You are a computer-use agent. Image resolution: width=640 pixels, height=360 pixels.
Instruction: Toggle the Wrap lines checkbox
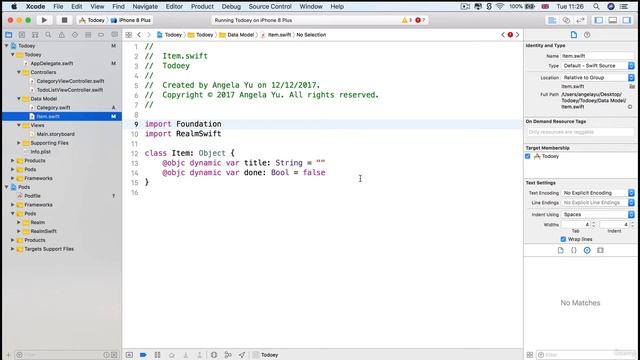563,239
